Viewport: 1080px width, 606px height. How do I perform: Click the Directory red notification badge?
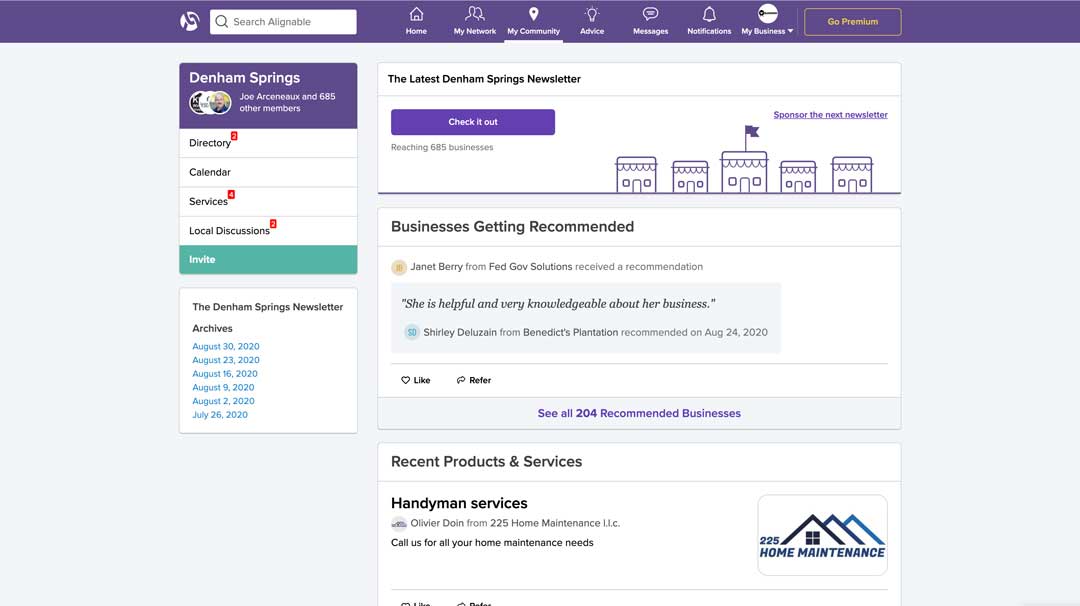234,136
